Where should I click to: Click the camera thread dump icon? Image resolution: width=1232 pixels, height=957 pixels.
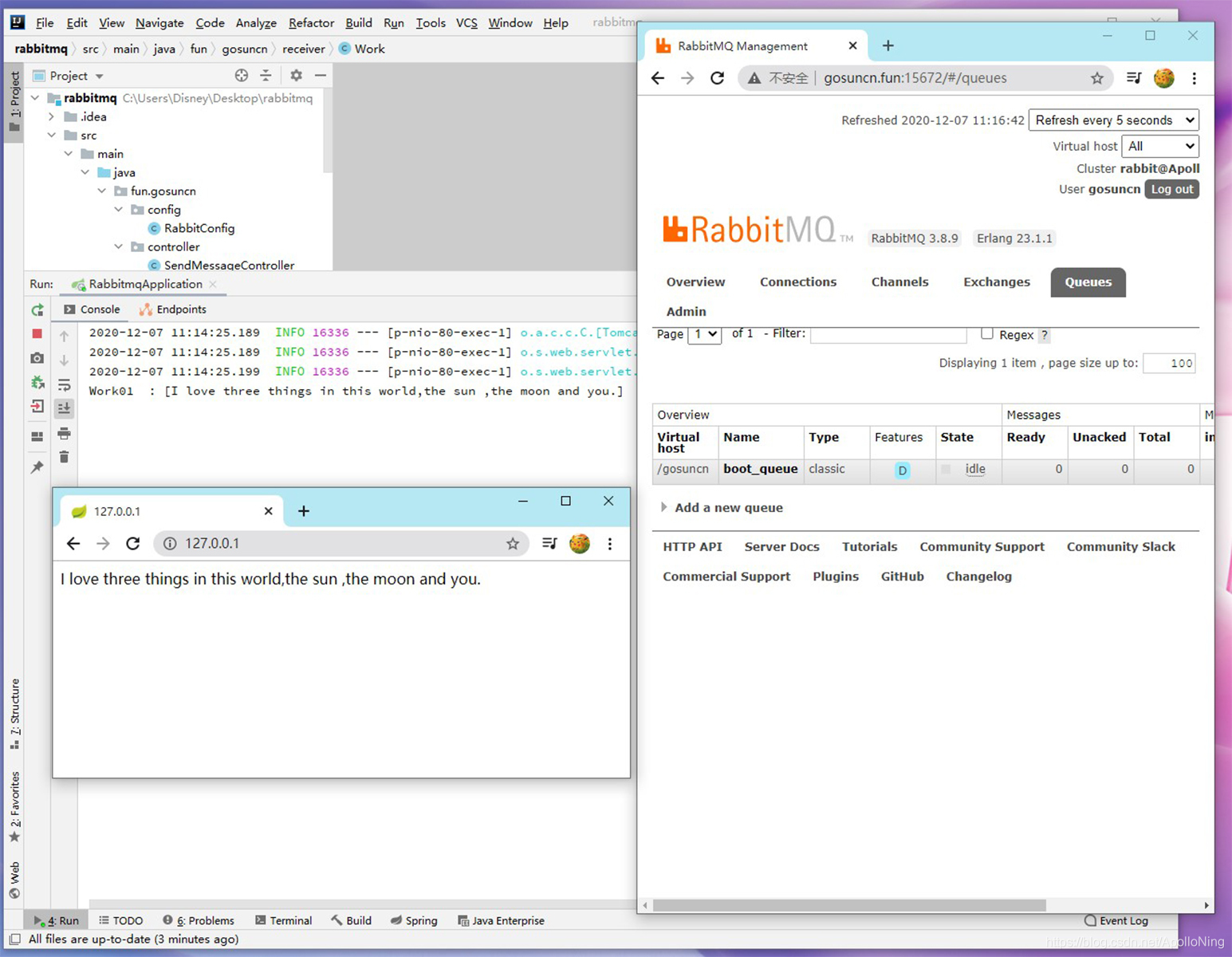point(37,358)
